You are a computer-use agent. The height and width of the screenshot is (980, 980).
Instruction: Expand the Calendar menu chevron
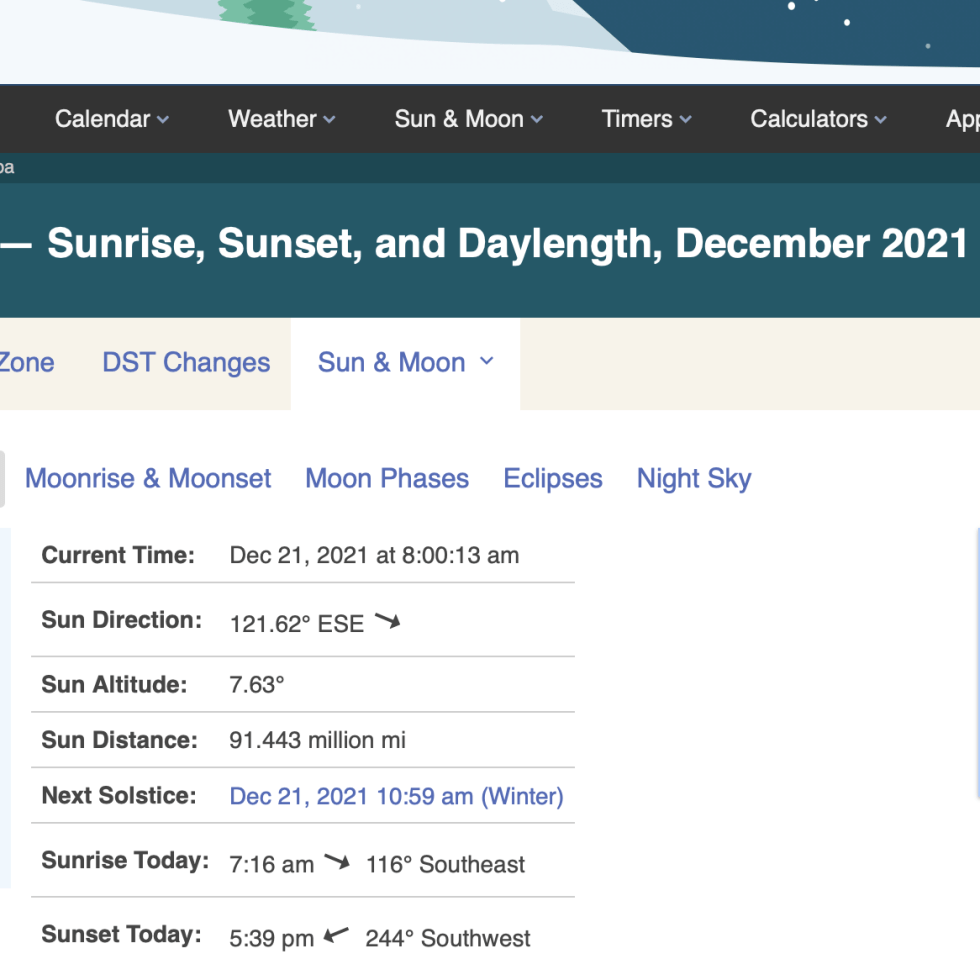tap(163, 120)
